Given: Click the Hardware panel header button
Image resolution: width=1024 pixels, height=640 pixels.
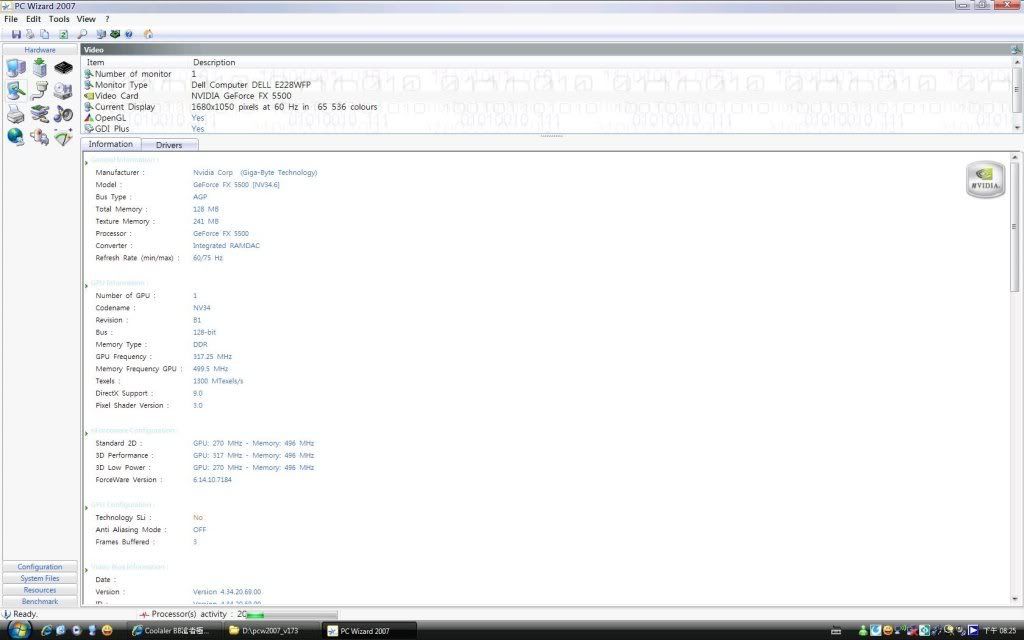Looking at the screenshot, I should (x=40, y=50).
